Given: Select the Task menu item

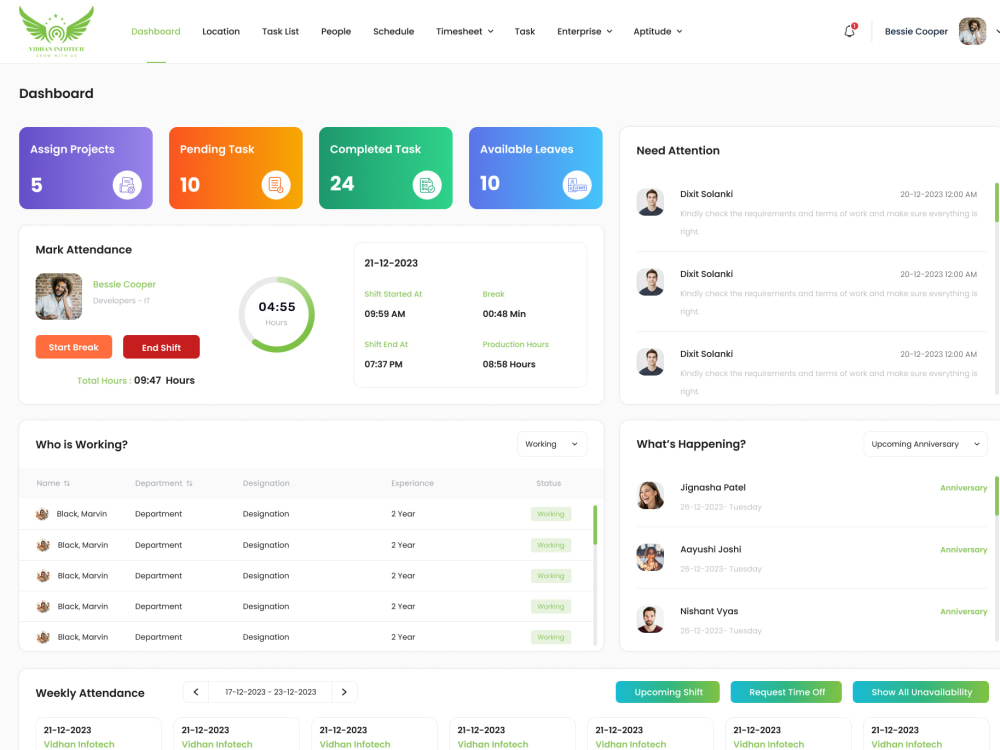Looking at the screenshot, I should pyautogui.click(x=525, y=31).
